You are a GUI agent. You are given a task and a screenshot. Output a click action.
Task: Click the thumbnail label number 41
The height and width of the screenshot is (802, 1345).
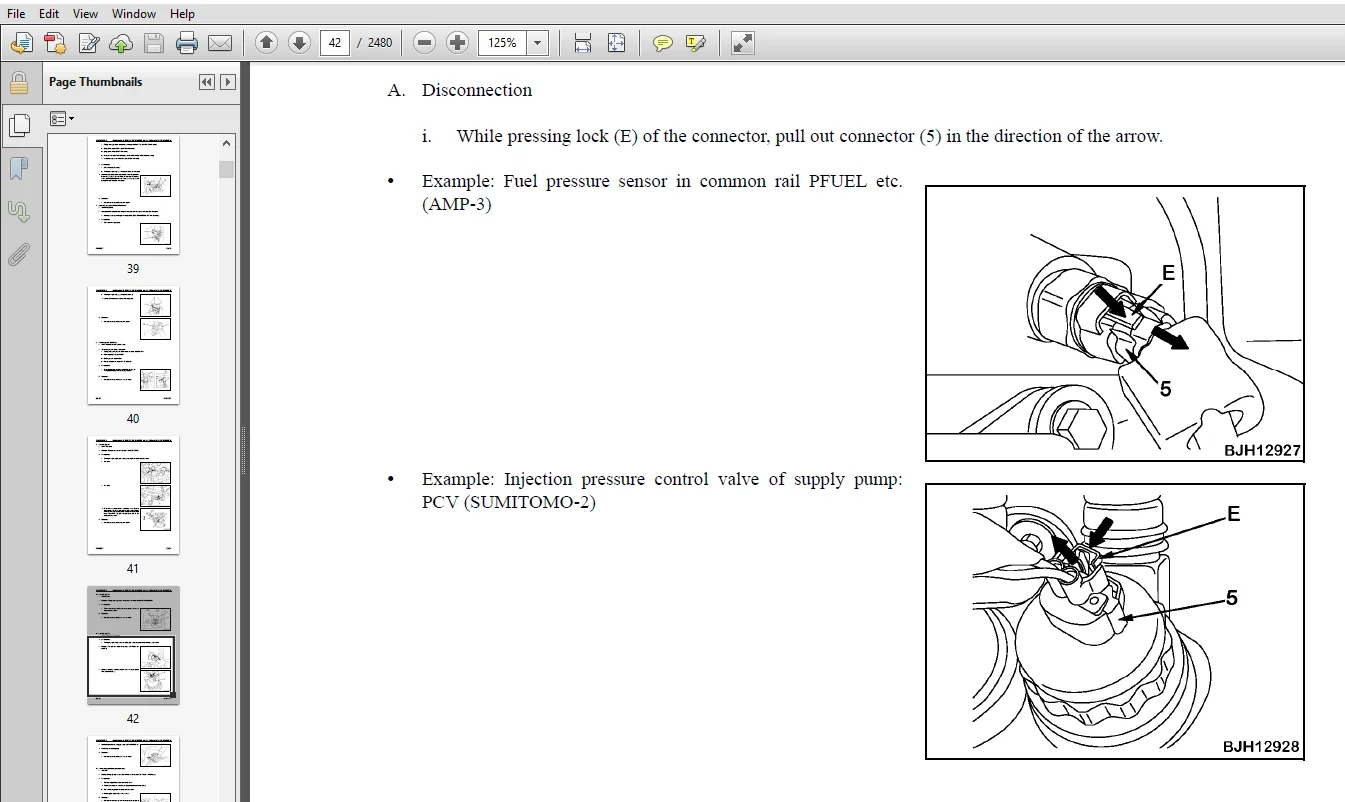point(133,568)
